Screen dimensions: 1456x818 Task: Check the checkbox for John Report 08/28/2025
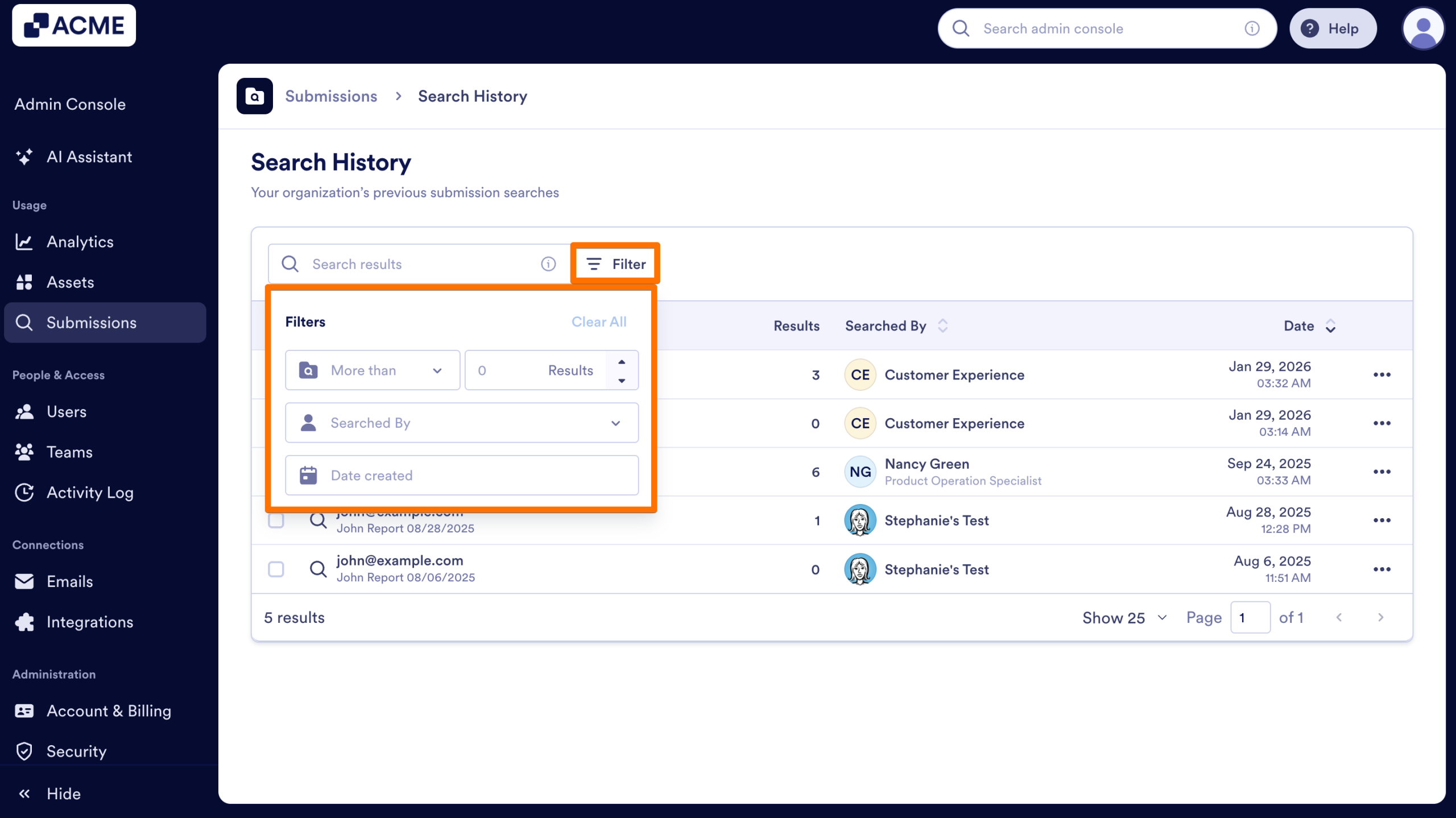click(277, 519)
